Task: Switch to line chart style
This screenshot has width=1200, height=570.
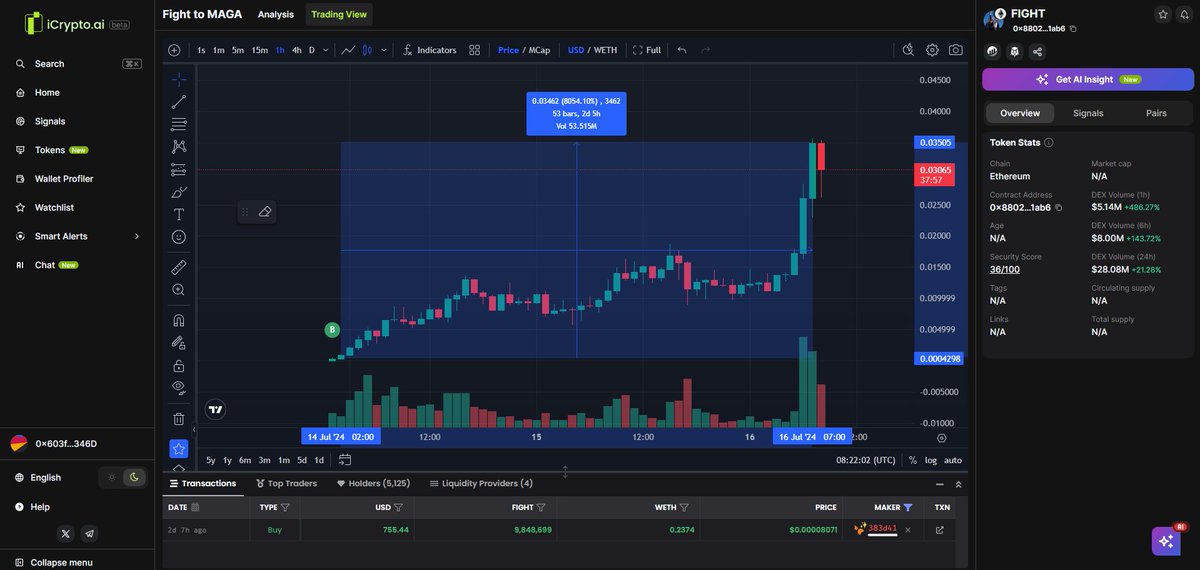Action: [x=349, y=50]
